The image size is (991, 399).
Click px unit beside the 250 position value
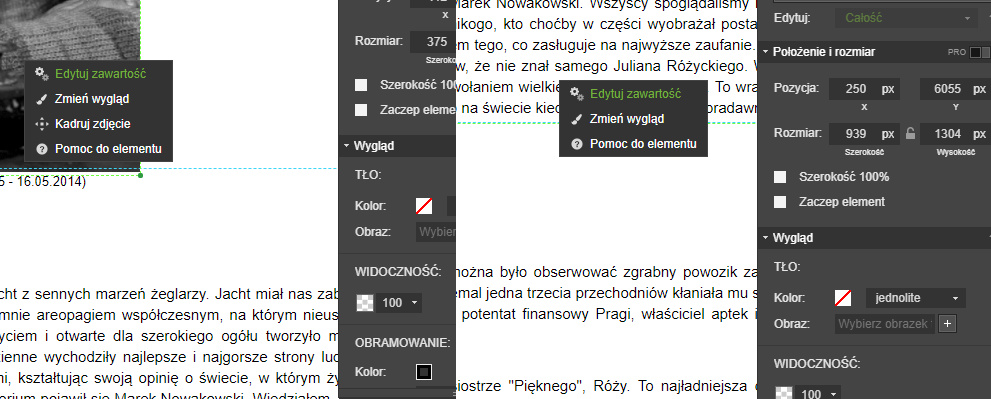pos(888,89)
